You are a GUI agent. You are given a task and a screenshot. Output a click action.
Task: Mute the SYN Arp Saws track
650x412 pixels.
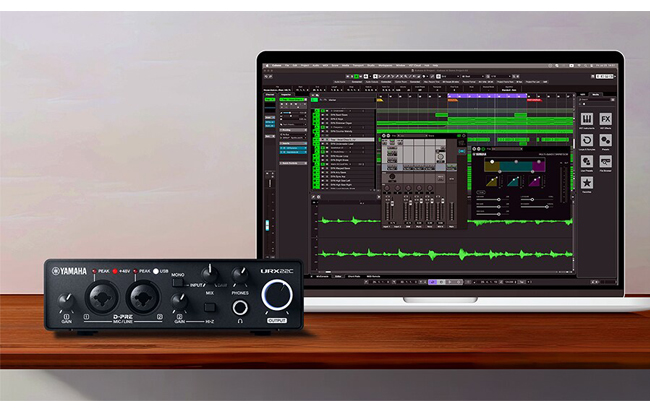(323, 172)
